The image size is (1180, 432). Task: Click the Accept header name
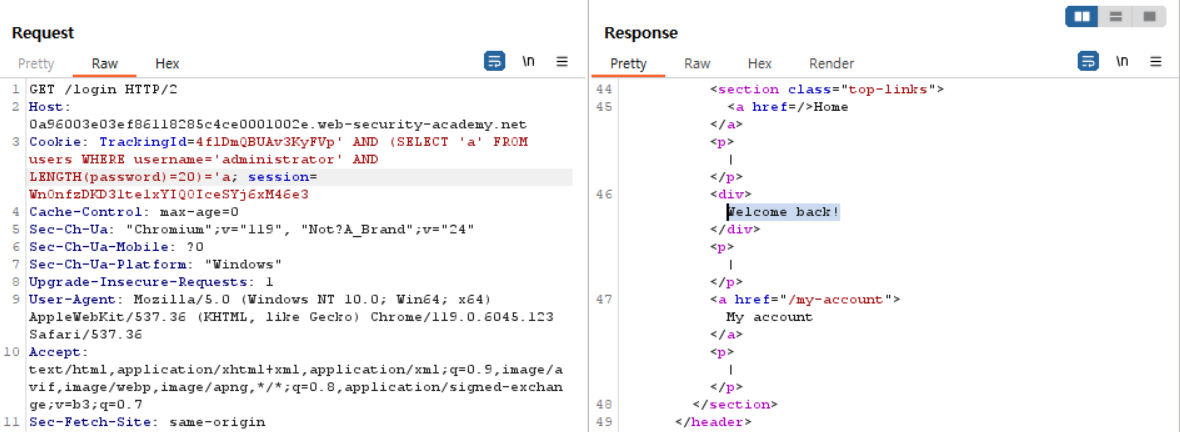[56, 351]
